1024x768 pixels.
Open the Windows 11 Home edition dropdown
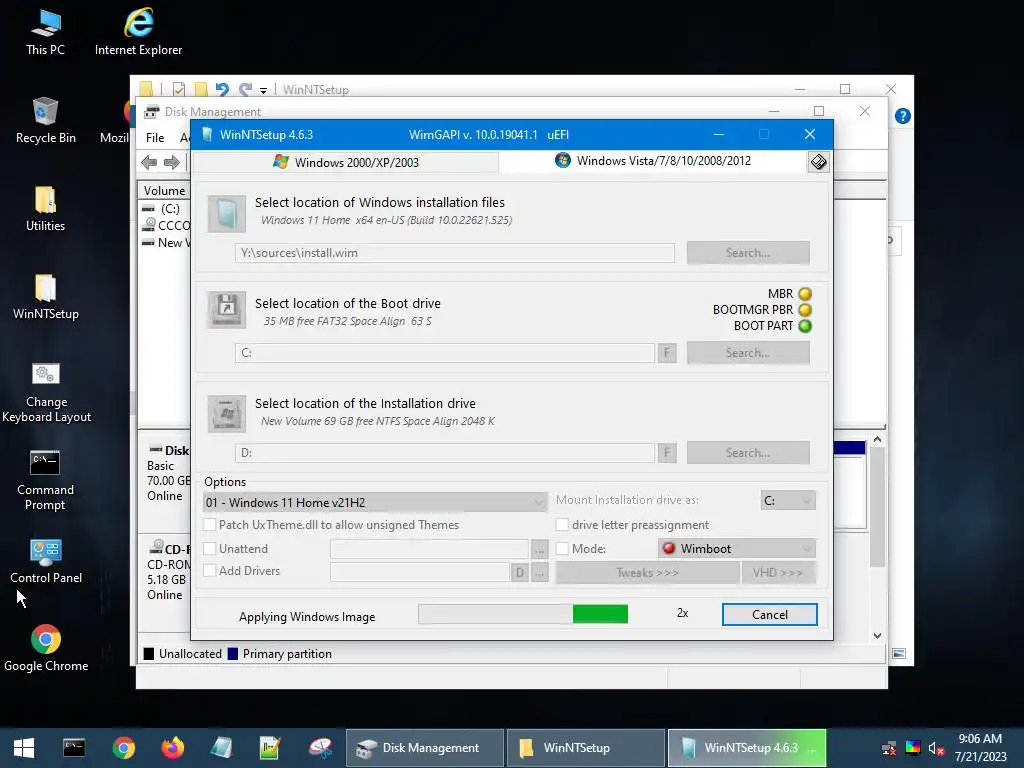tap(376, 502)
